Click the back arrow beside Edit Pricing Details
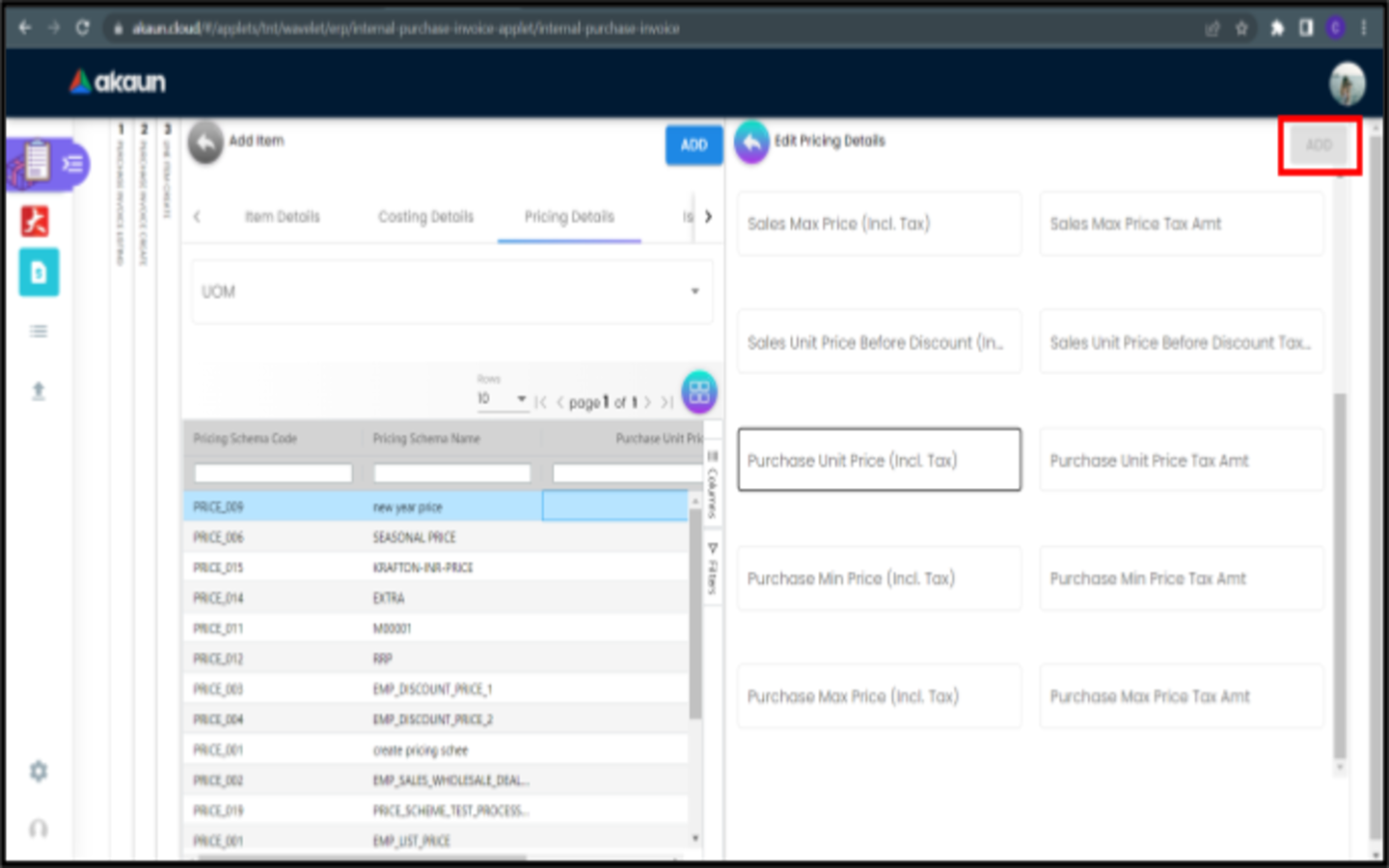 [751, 143]
